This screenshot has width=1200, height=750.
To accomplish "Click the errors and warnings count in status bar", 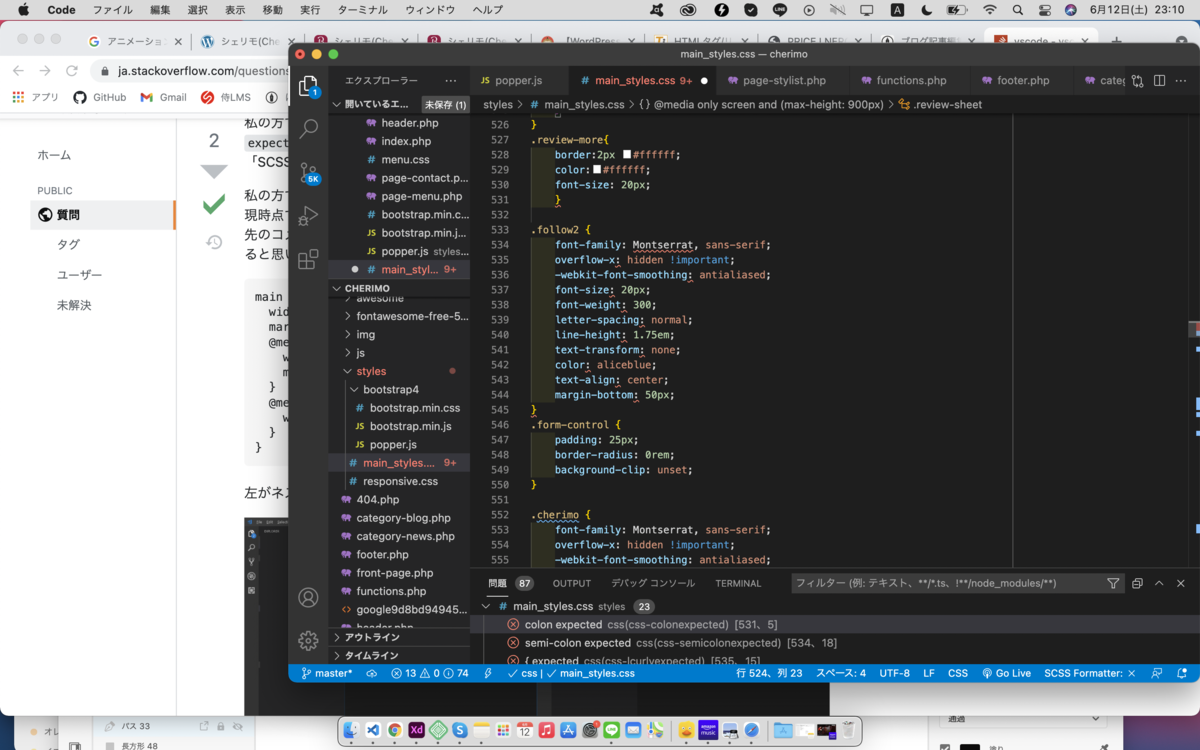I will click(x=430, y=673).
